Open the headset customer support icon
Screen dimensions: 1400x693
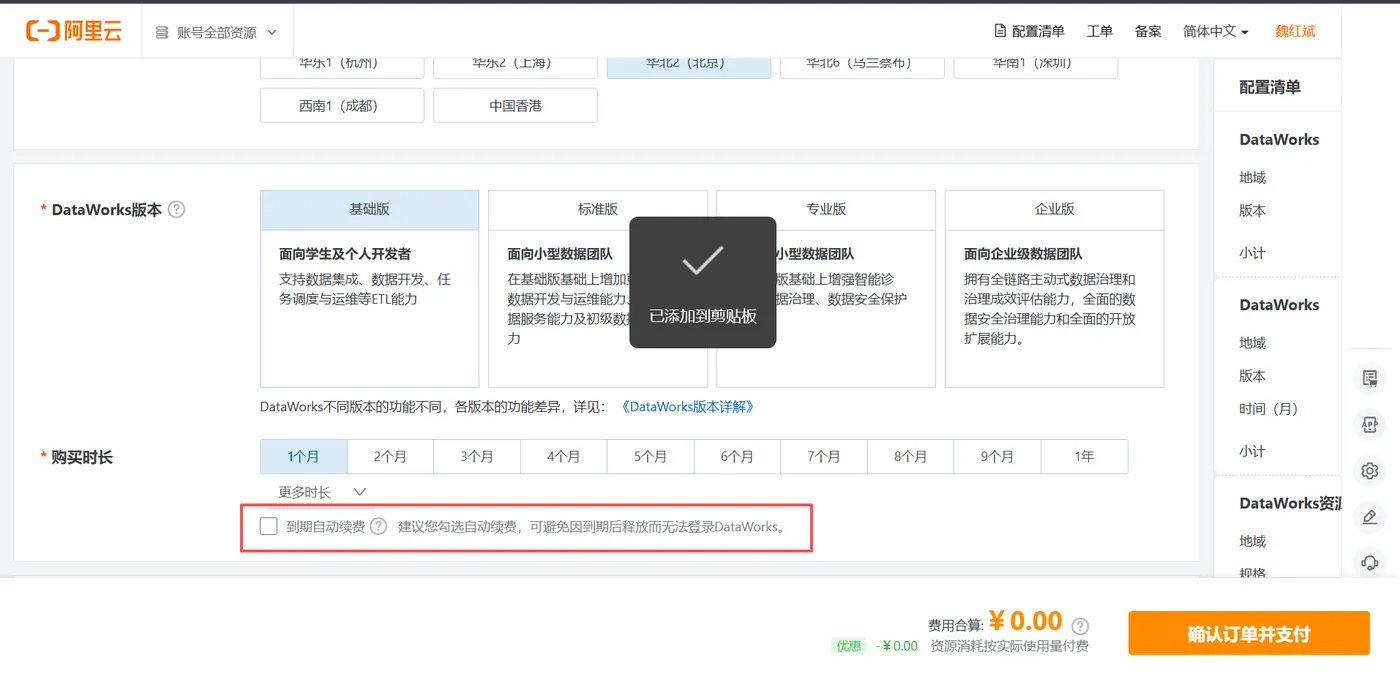[x=1370, y=563]
